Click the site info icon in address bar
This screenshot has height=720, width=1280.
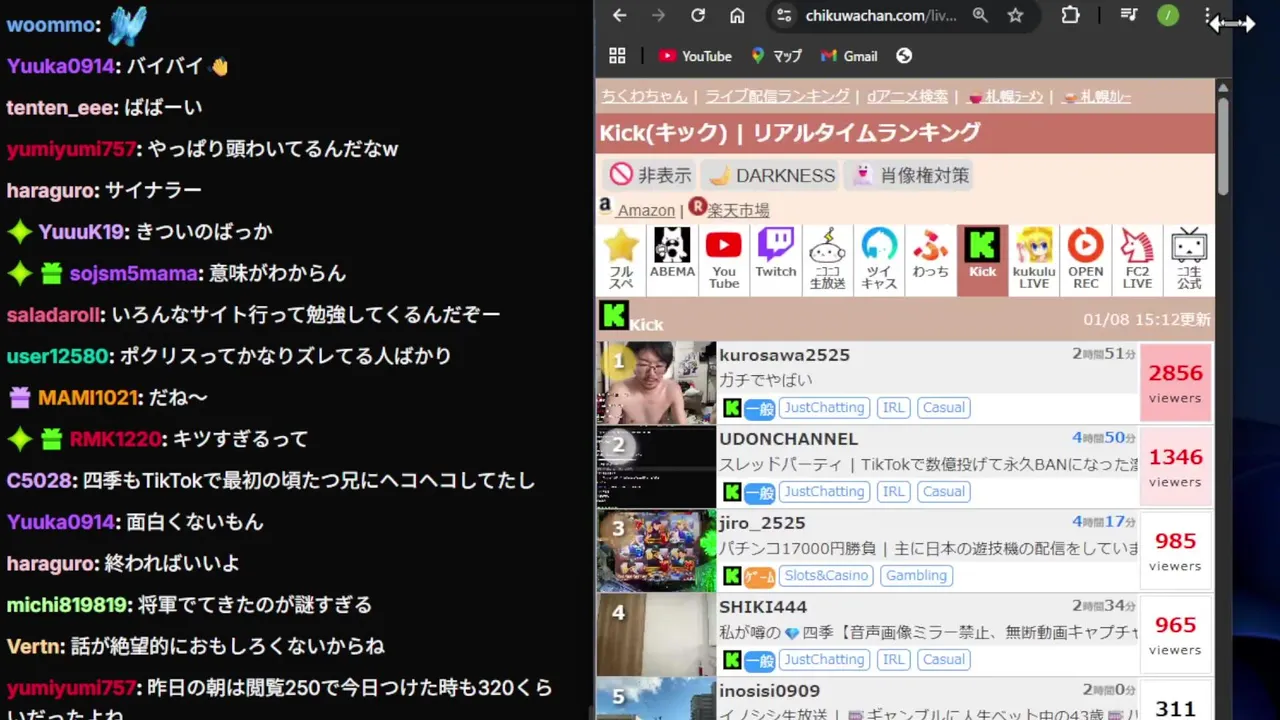click(x=784, y=15)
